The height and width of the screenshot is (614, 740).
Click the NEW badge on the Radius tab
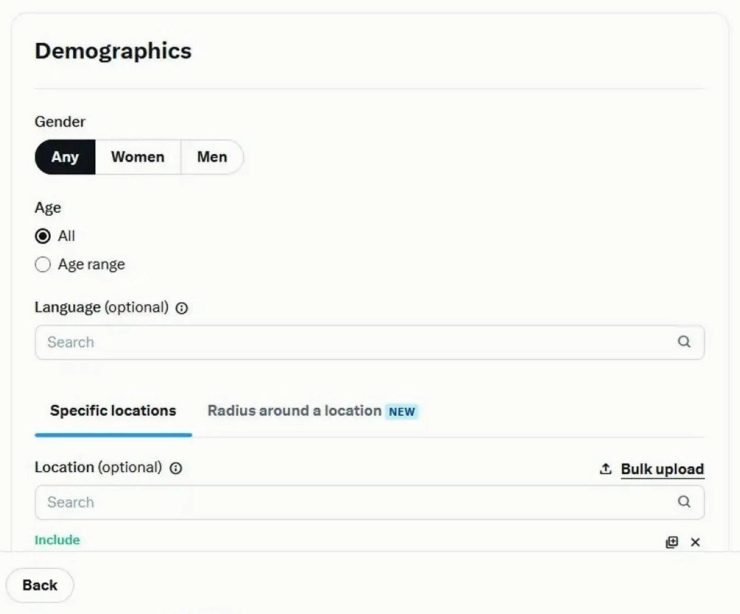tap(402, 412)
